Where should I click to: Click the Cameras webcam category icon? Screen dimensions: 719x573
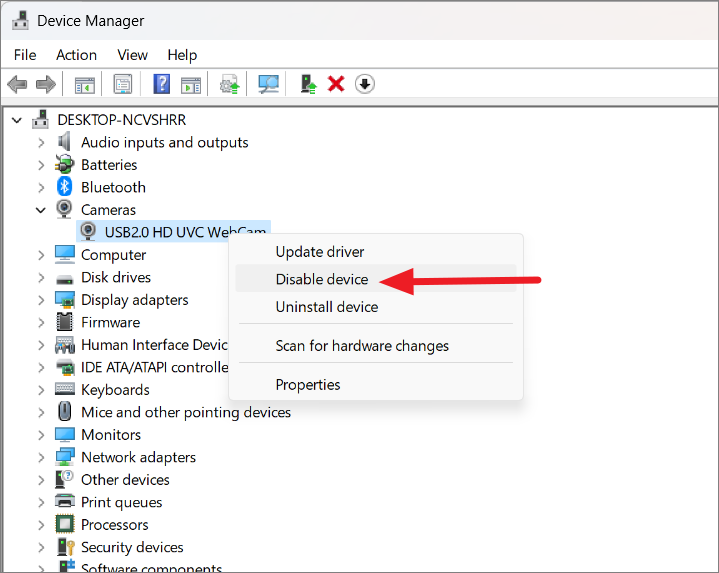coord(64,209)
